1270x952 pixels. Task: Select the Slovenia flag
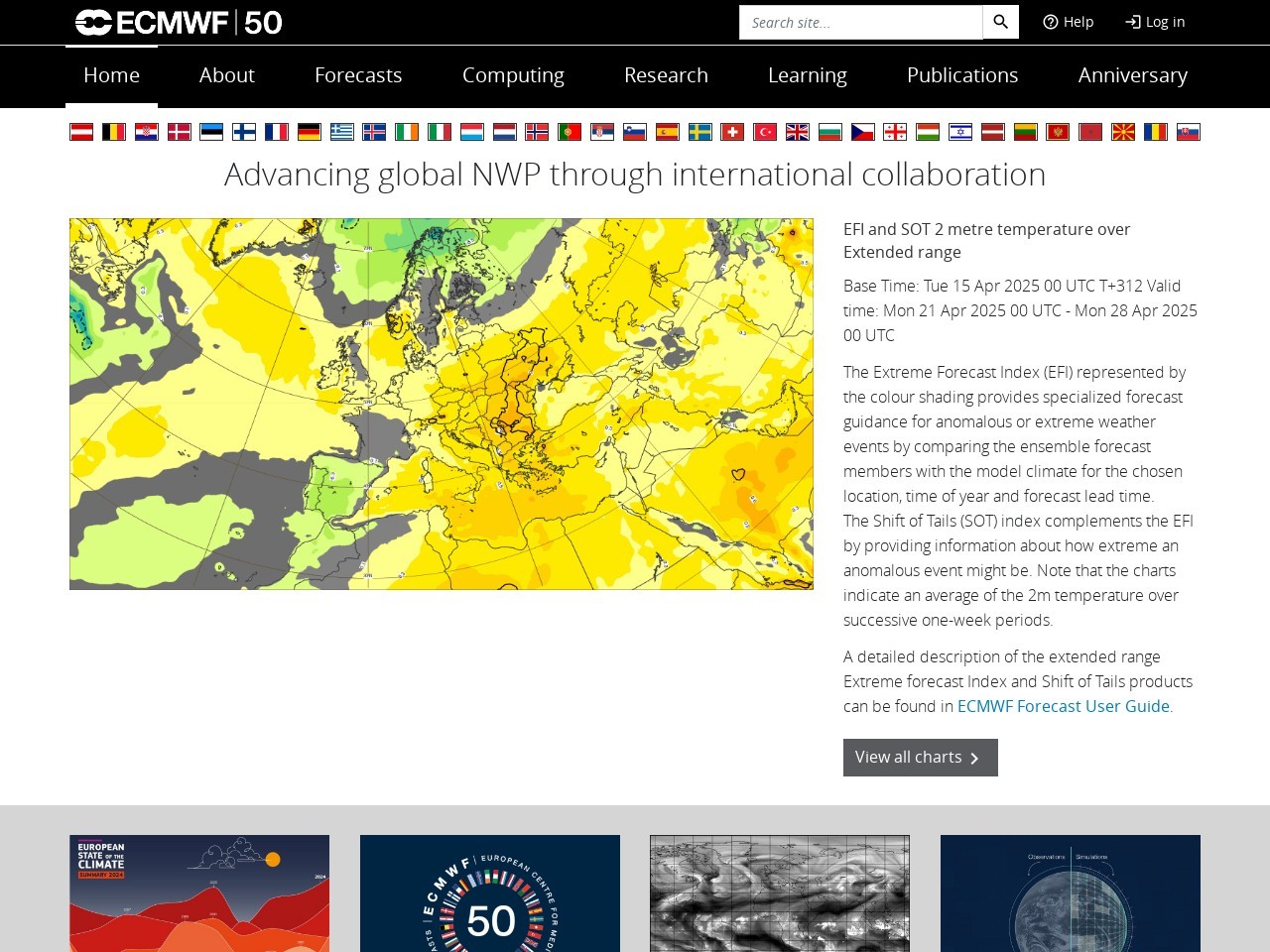635,132
